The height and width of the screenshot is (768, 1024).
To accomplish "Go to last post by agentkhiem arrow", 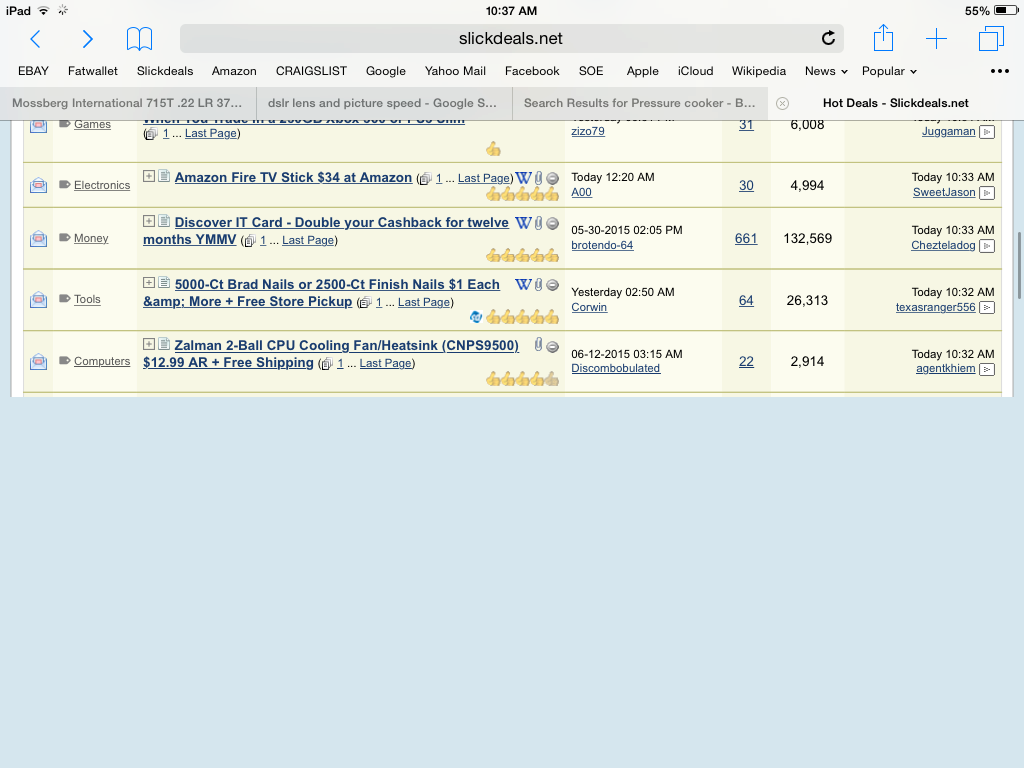I will pyautogui.click(x=987, y=370).
